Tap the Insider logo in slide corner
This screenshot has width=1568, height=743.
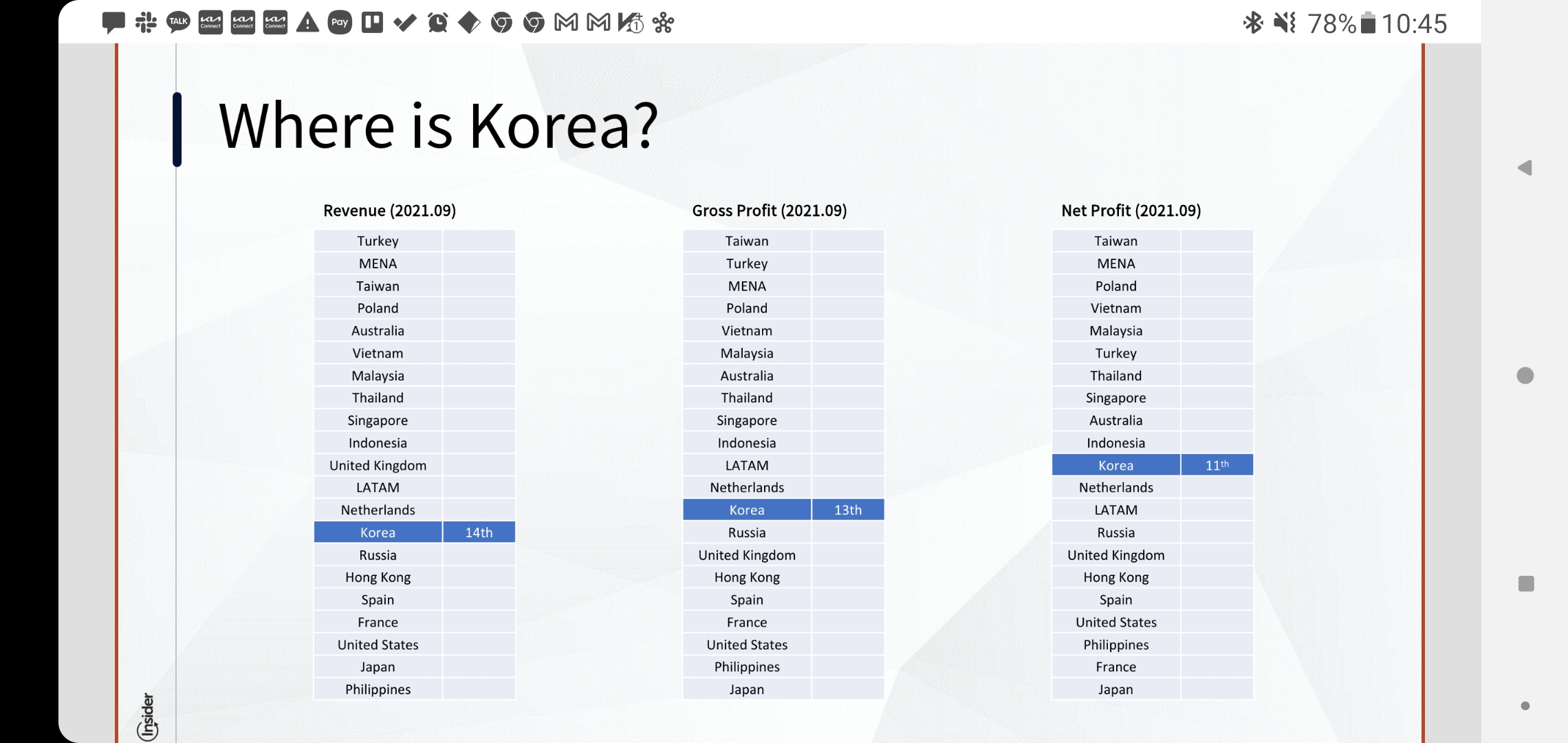[147, 715]
